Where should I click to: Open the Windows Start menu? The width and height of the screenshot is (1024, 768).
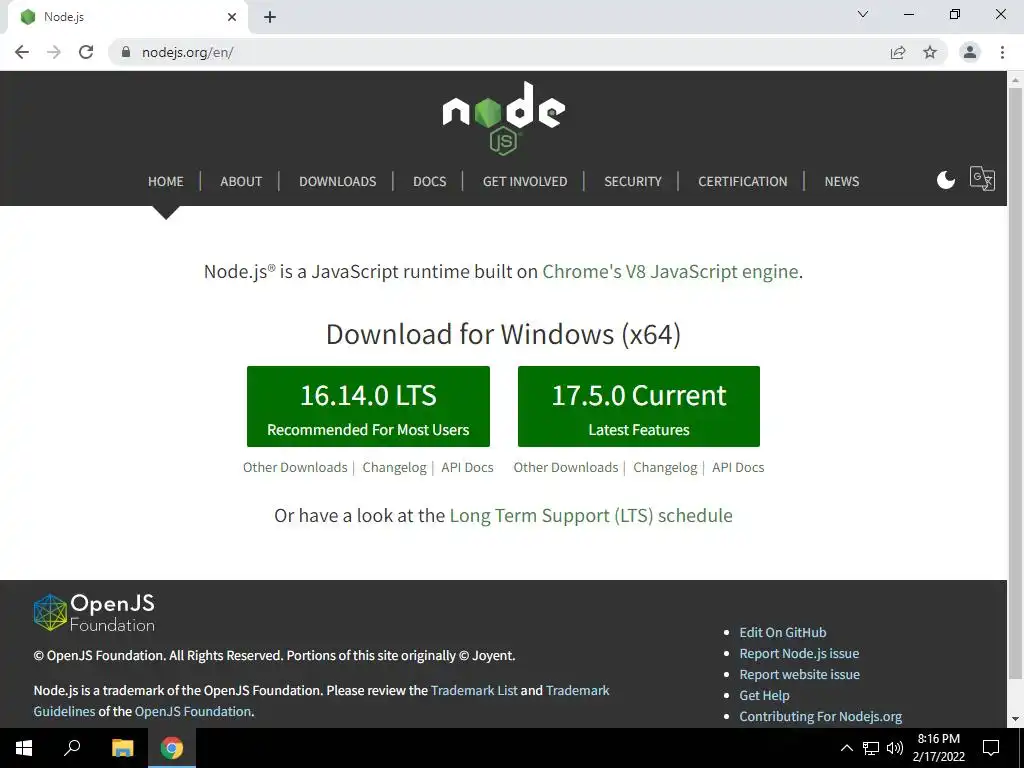click(x=24, y=748)
